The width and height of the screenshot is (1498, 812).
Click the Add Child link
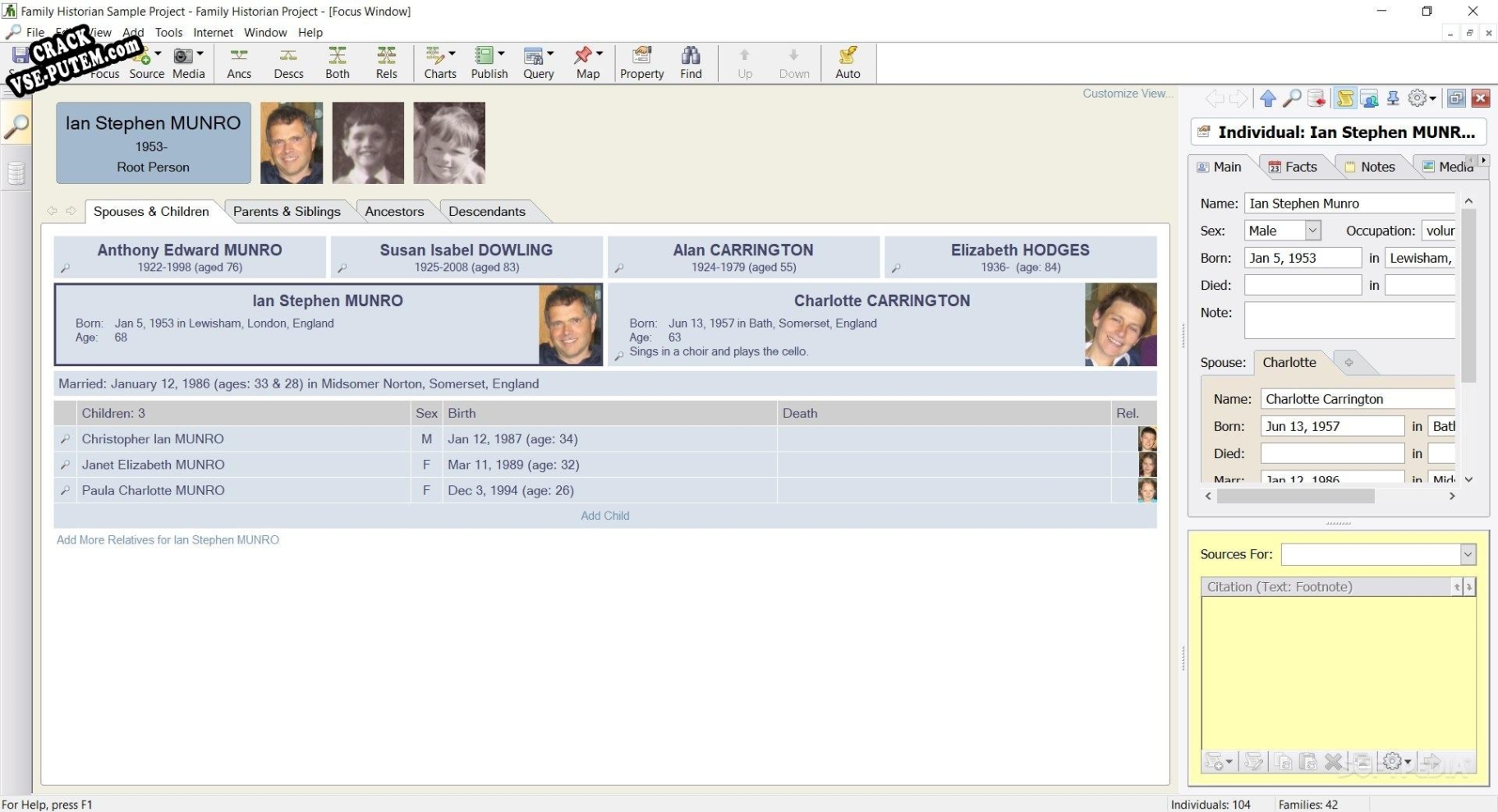[604, 516]
